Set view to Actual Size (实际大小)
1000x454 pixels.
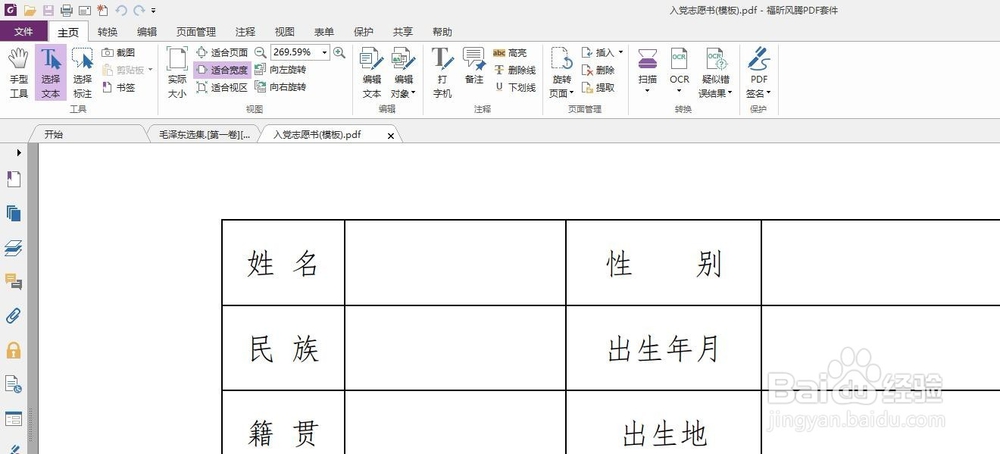177,73
